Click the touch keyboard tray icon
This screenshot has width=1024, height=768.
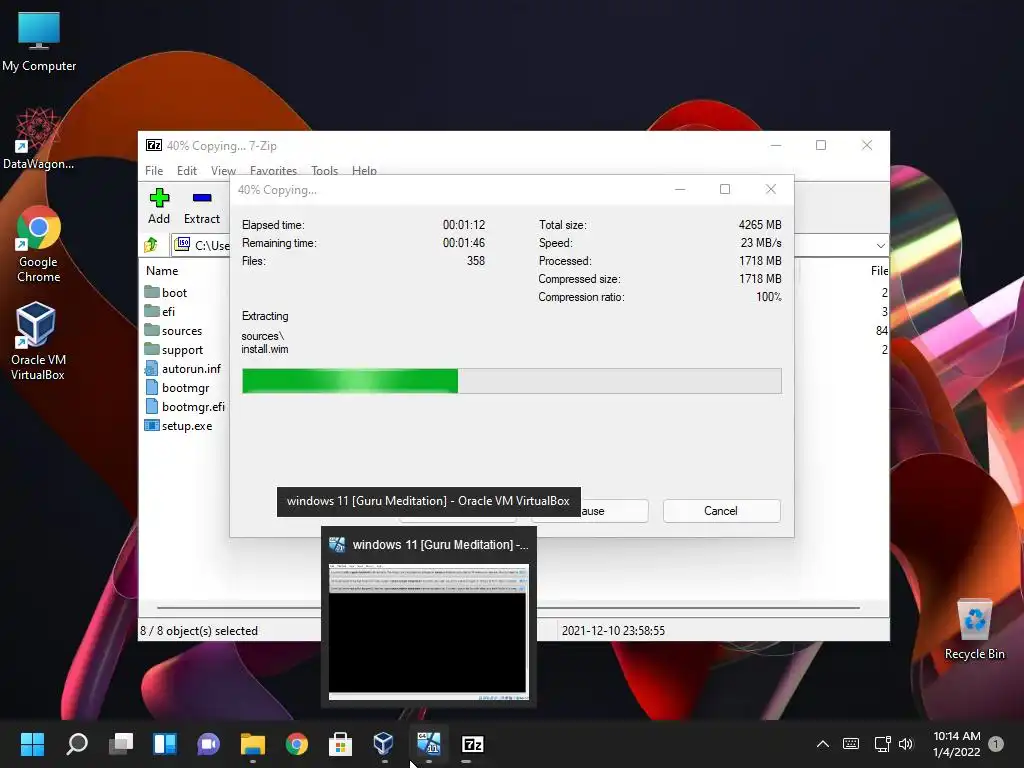(851, 744)
